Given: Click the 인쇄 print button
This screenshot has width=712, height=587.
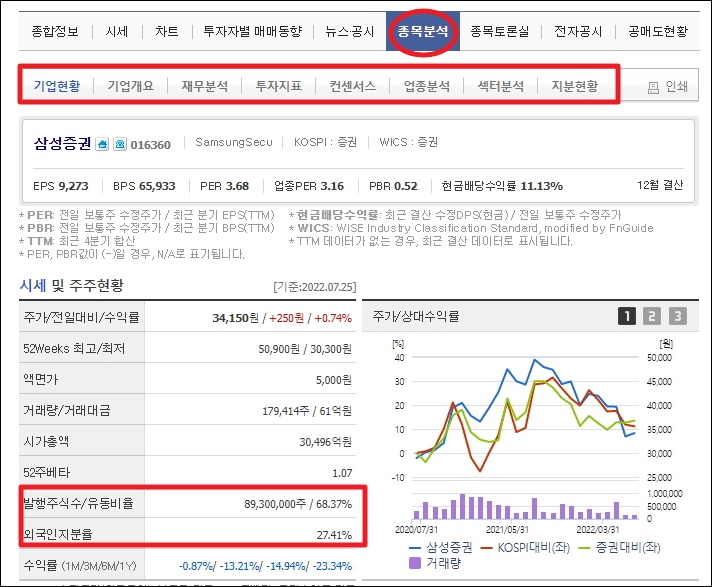Looking at the screenshot, I should point(668,86).
